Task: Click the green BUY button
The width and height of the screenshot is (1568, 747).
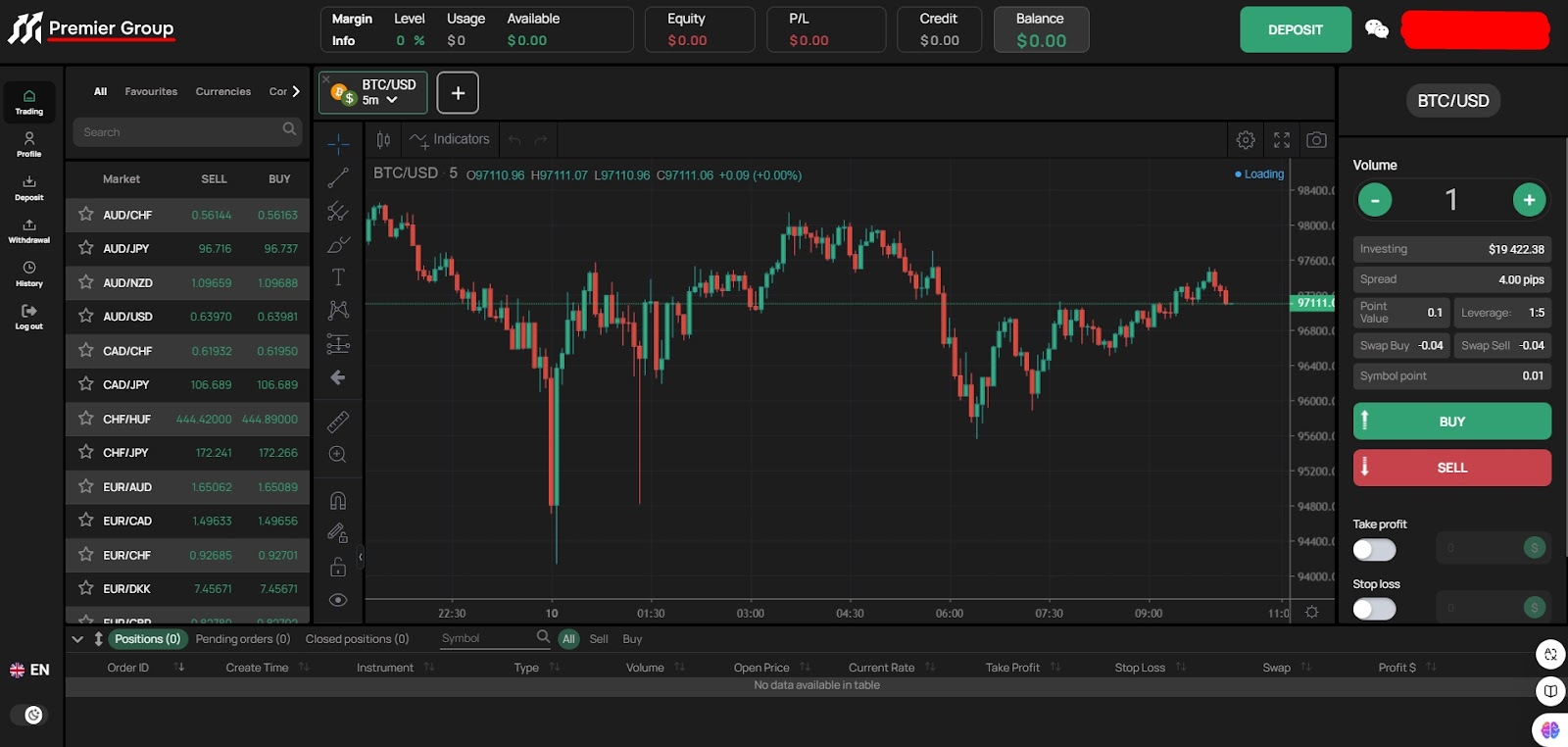Action: coord(1452,422)
